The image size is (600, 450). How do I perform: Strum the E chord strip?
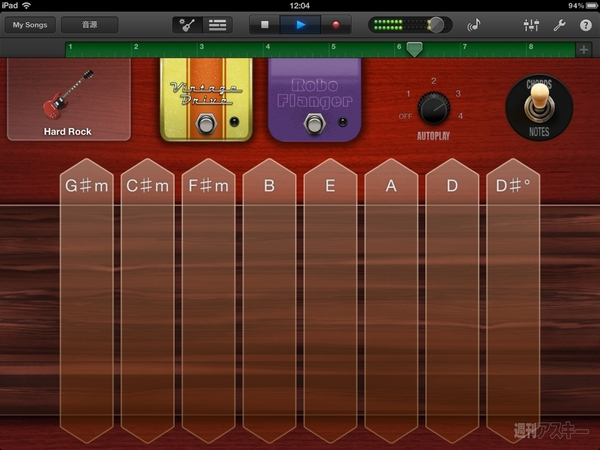330,300
